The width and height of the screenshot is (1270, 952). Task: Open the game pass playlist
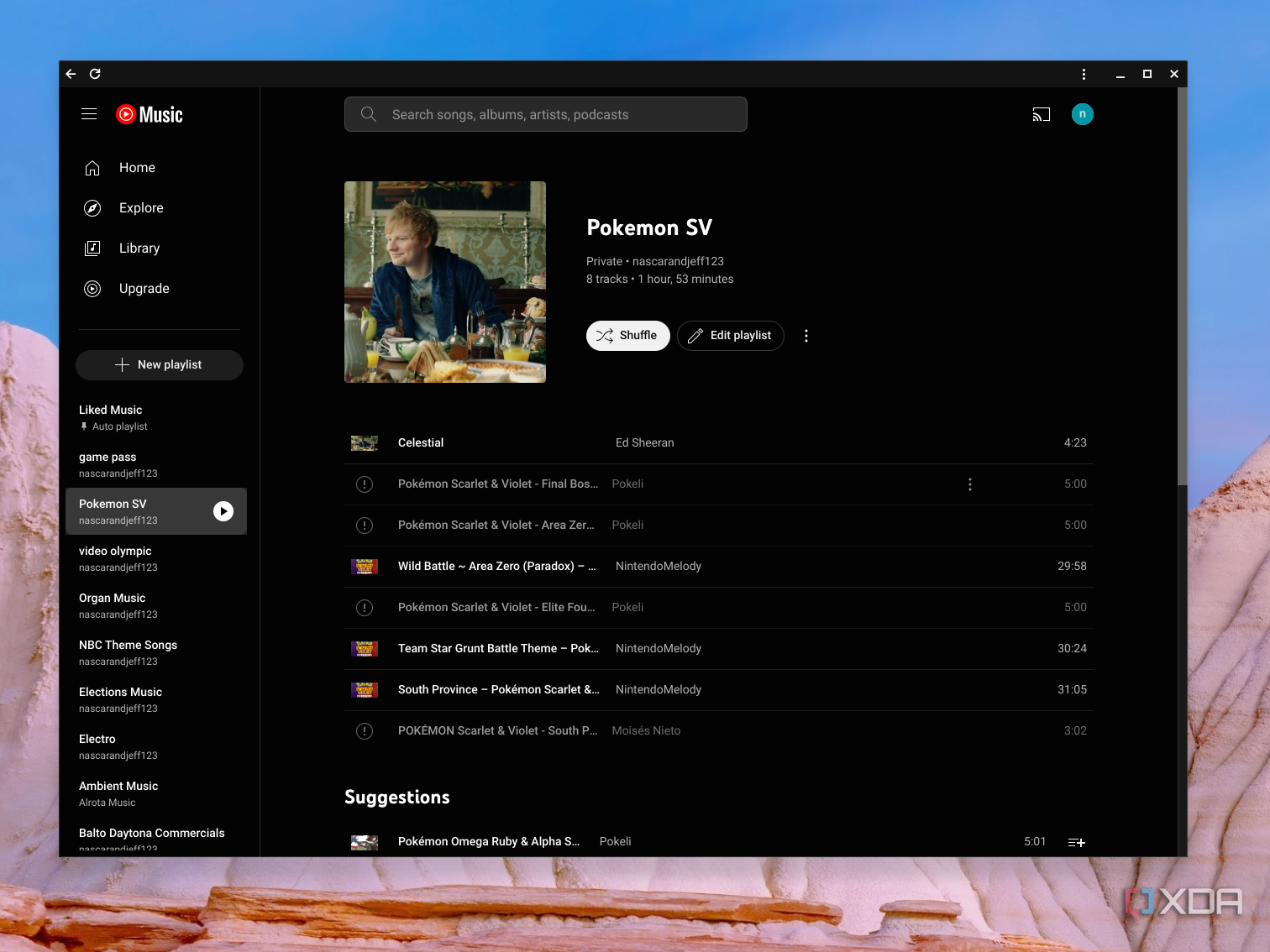pyautogui.click(x=156, y=464)
